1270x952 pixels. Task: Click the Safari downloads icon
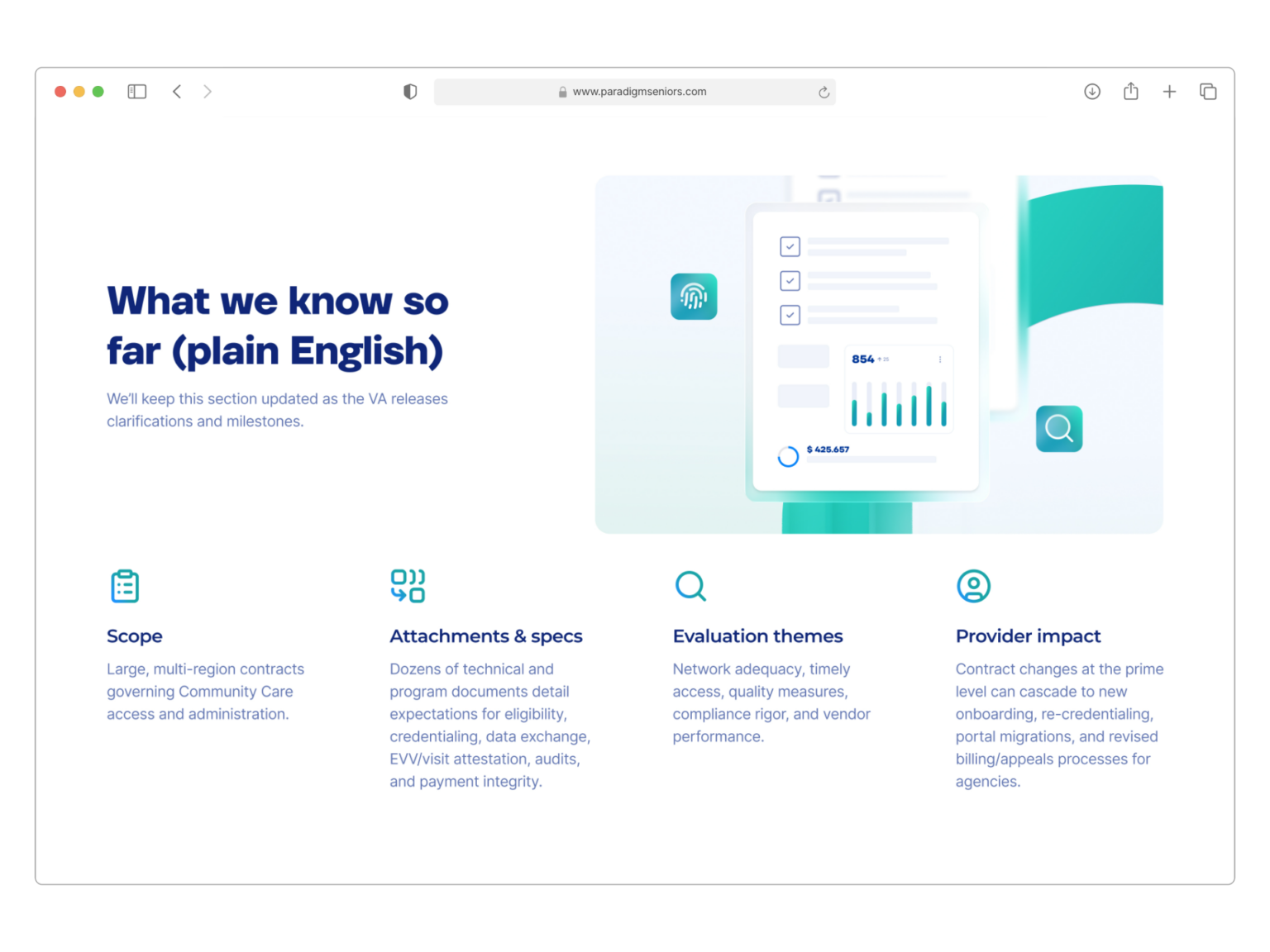click(x=1091, y=92)
